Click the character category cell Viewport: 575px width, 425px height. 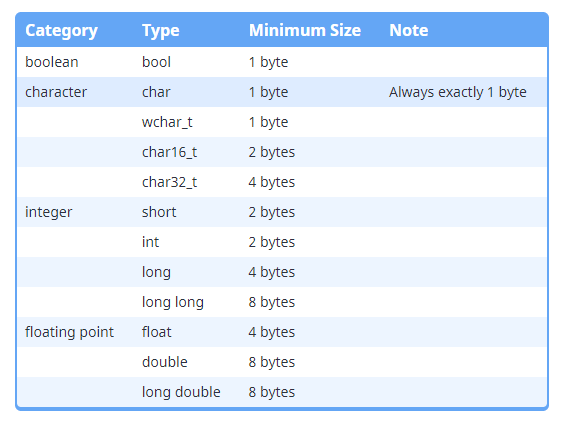(x=56, y=92)
